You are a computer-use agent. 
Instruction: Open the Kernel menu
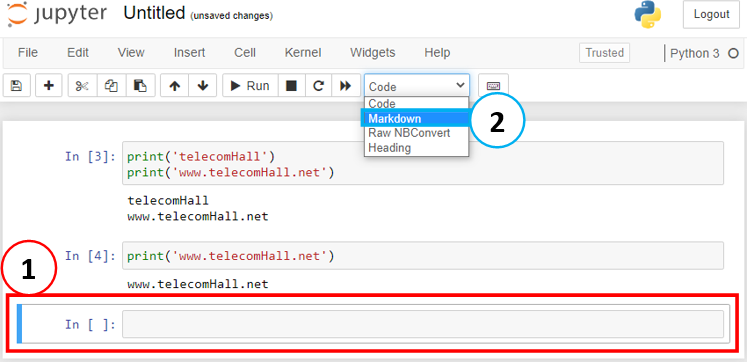pos(303,52)
